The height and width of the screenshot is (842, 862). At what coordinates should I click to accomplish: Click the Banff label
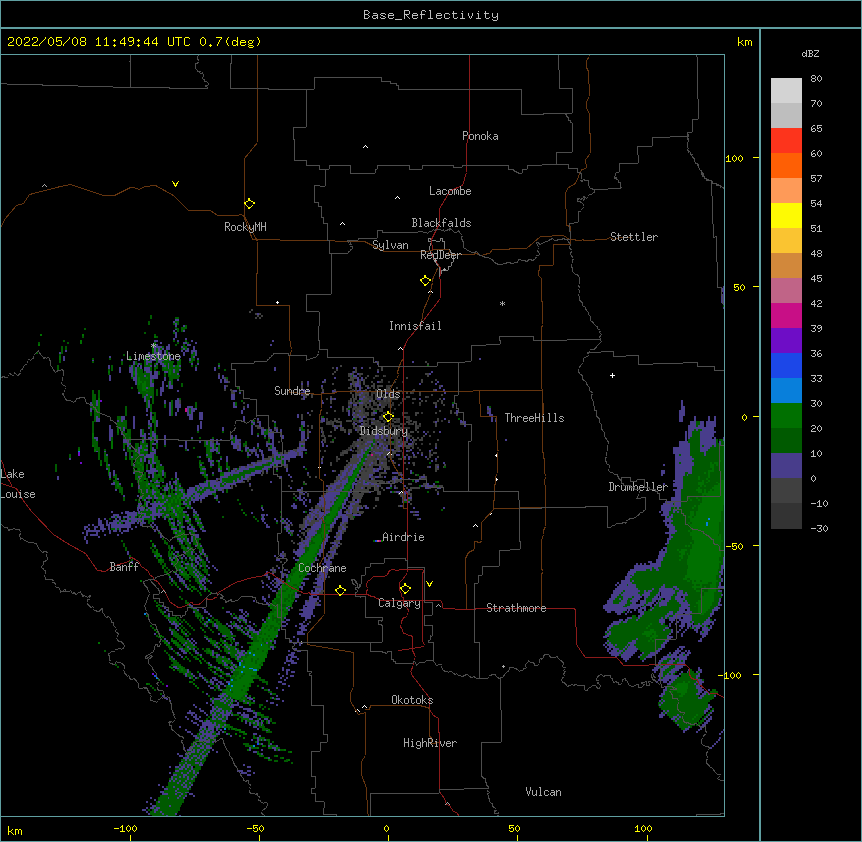click(x=124, y=567)
